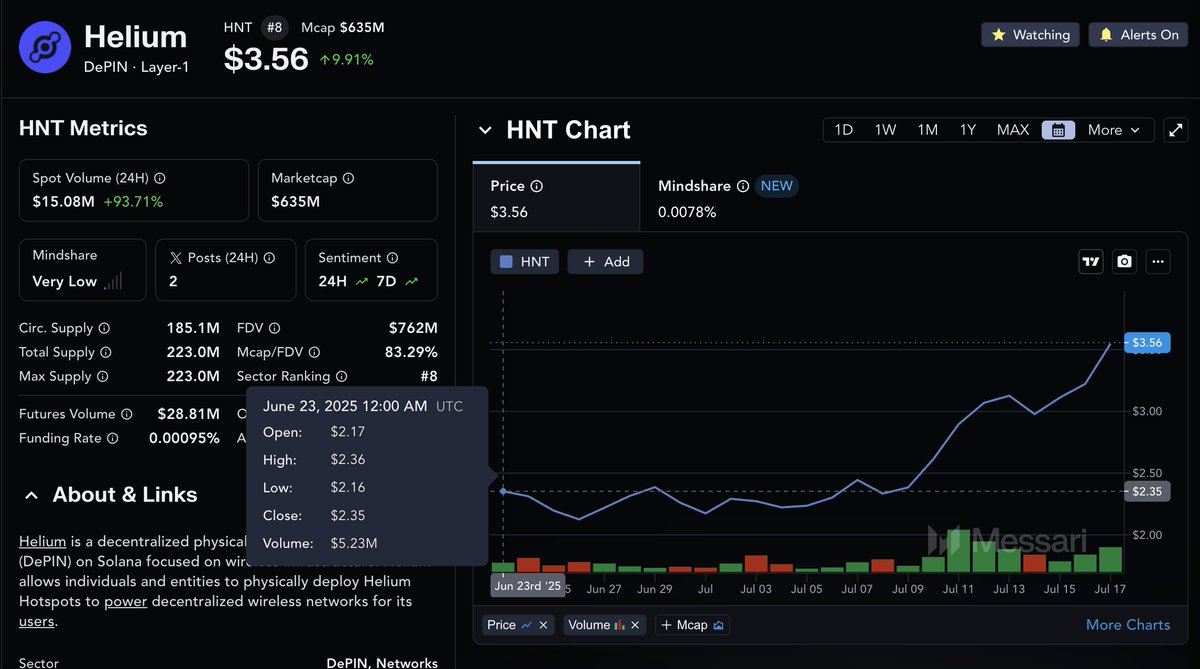Click info icon next to Sector Ranking
Viewport: 1200px width, 669px height.
[342, 376]
